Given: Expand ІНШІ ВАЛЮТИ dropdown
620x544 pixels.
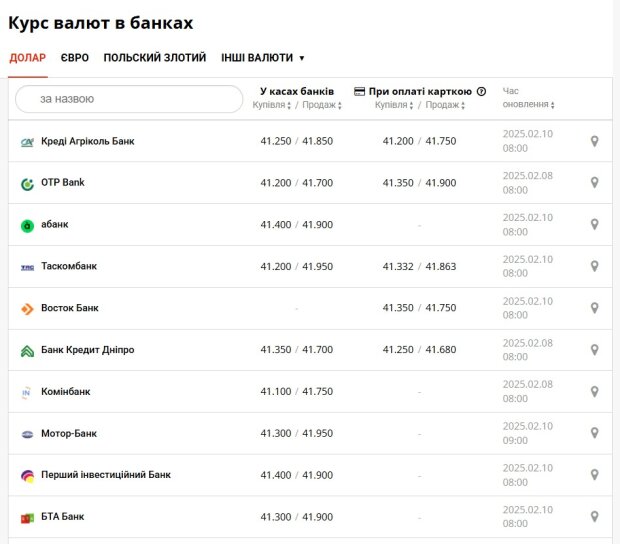Looking at the screenshot, I should coord(263,58).
